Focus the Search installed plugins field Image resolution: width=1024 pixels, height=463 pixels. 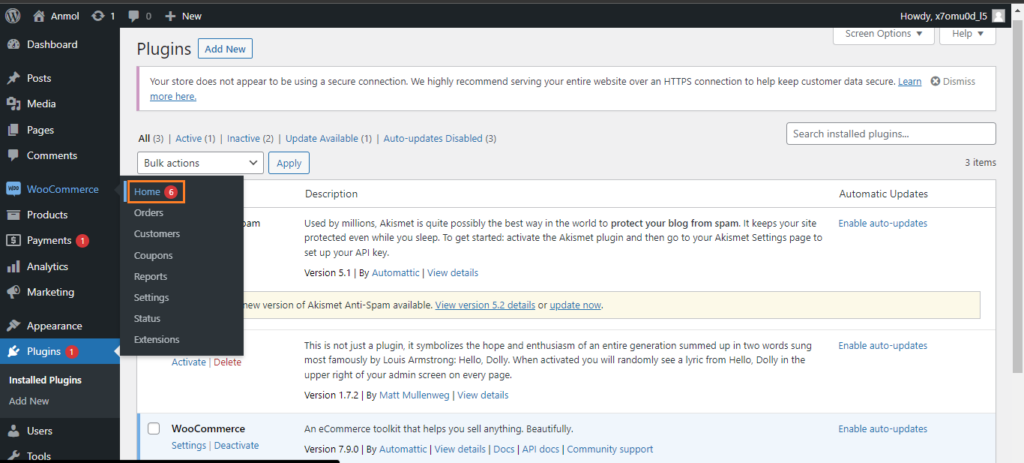point(891,134)
